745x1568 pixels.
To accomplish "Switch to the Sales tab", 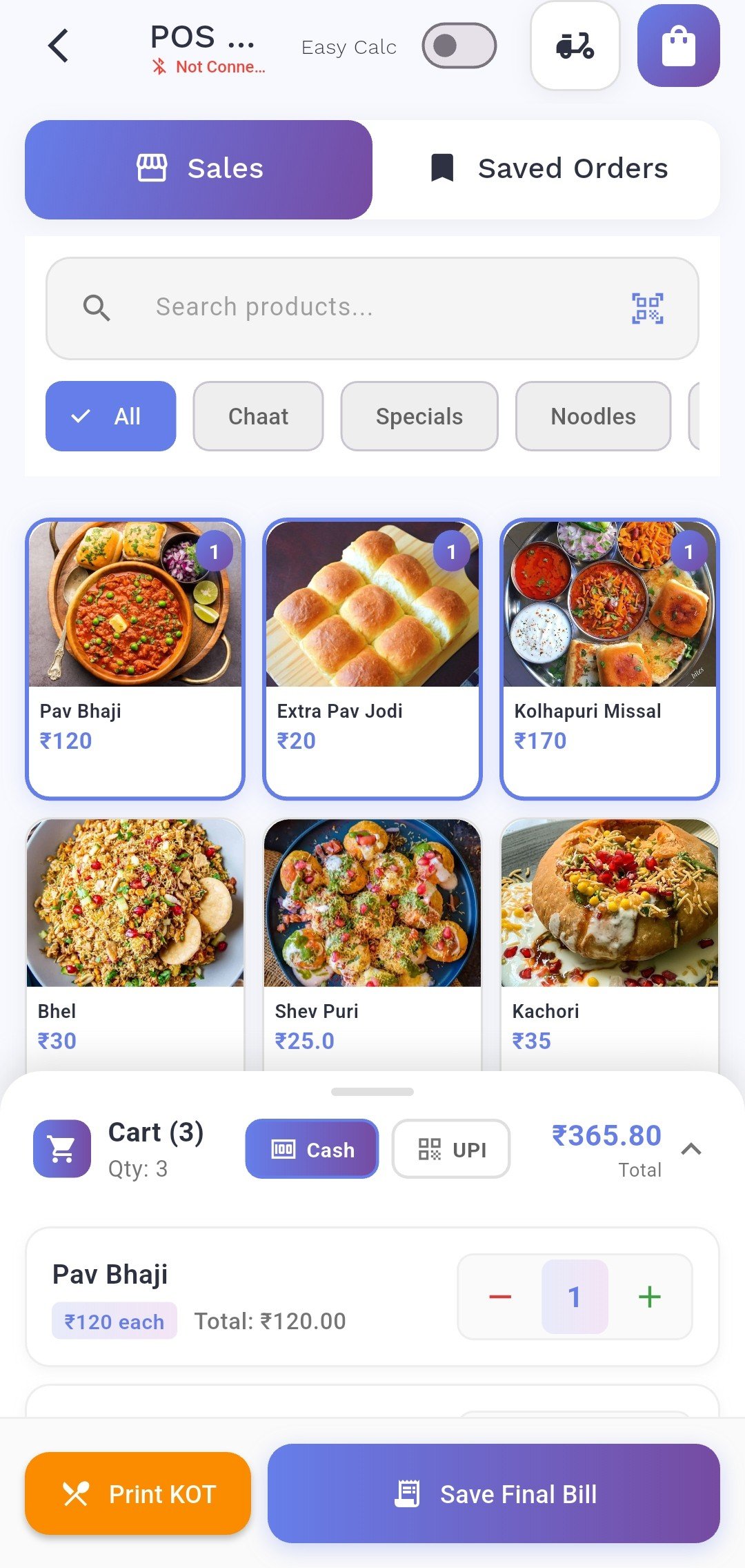I will click(x=199, y=169).
